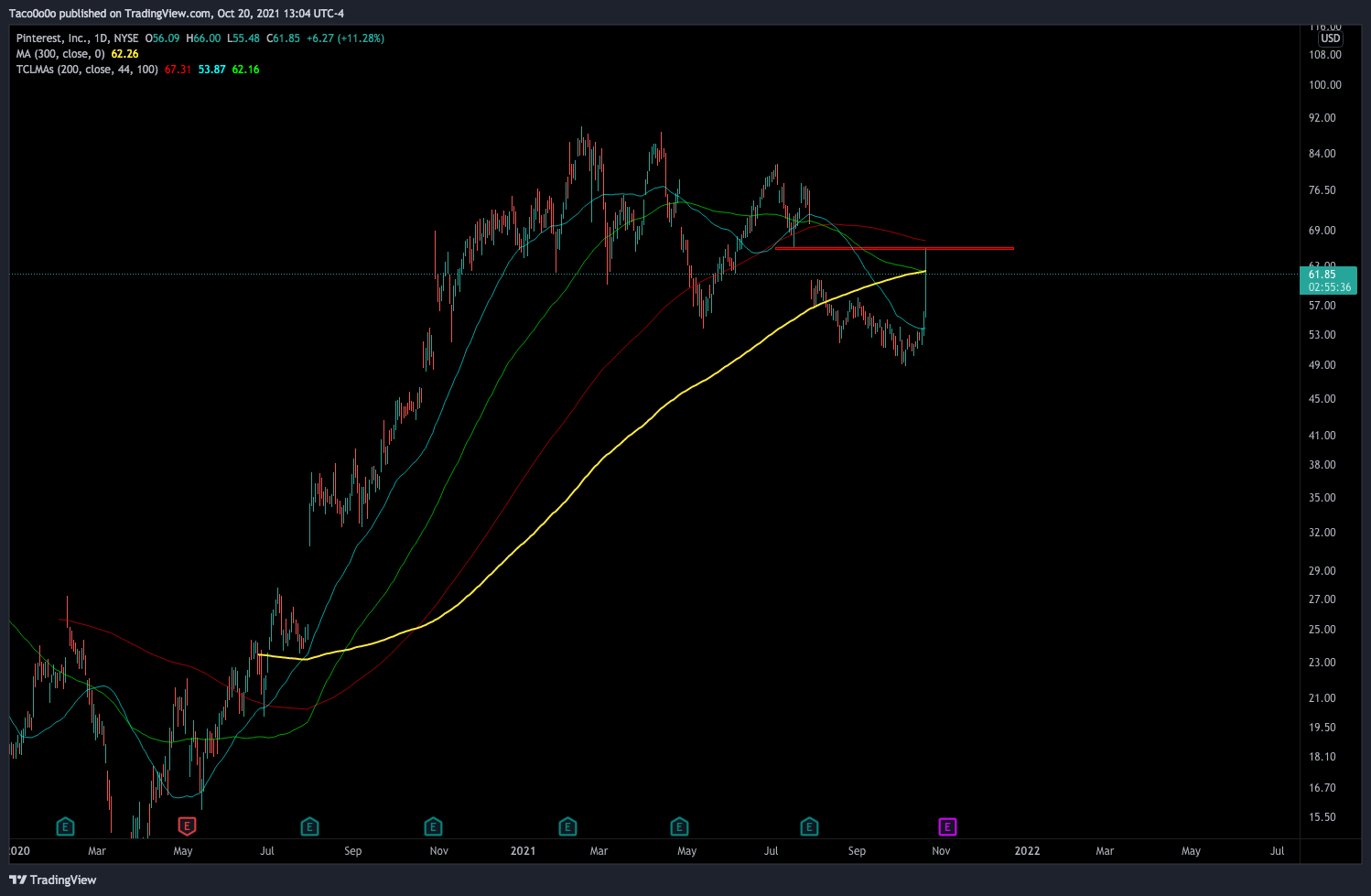Click earnings marker between Jul and Sep 2021
The image size is (1371, 896).
[809, 826]
